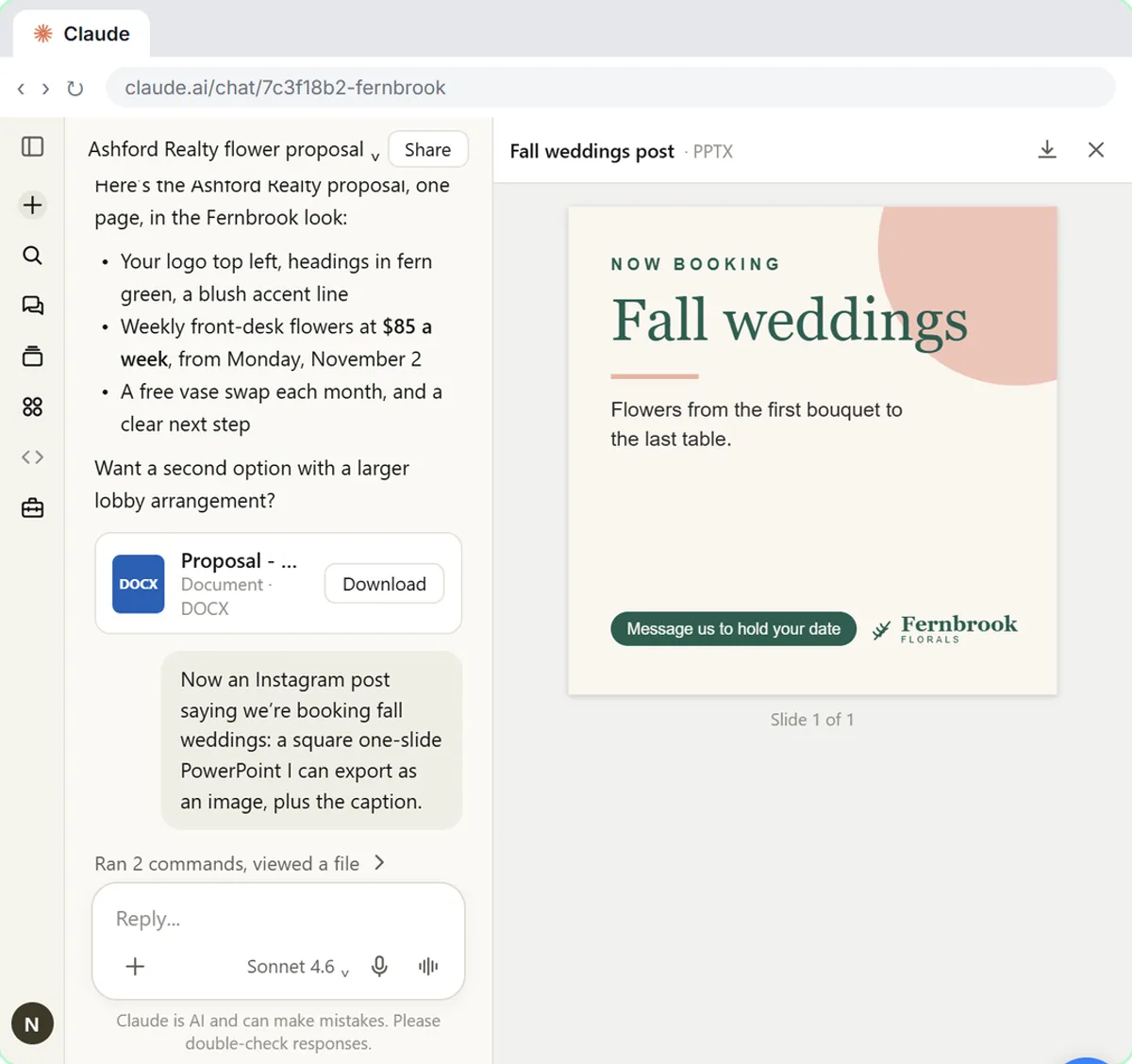Open the projects stack icon

[x=32, y=357]
